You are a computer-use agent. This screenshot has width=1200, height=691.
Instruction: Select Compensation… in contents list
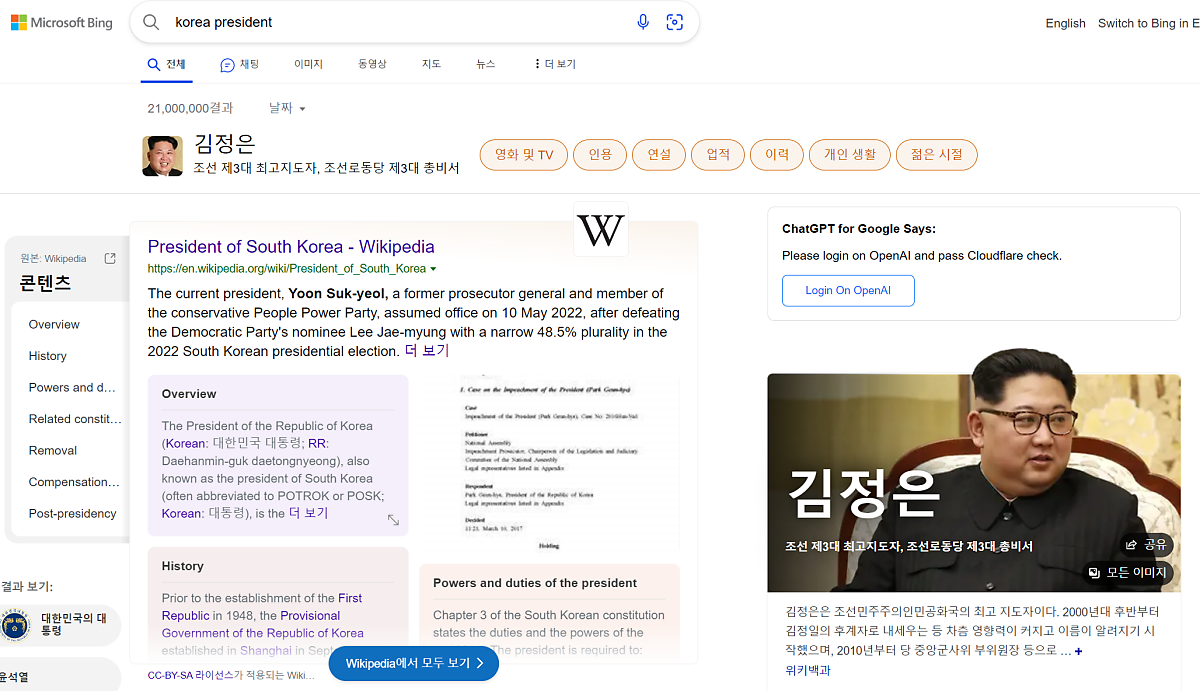coord(74,482)
